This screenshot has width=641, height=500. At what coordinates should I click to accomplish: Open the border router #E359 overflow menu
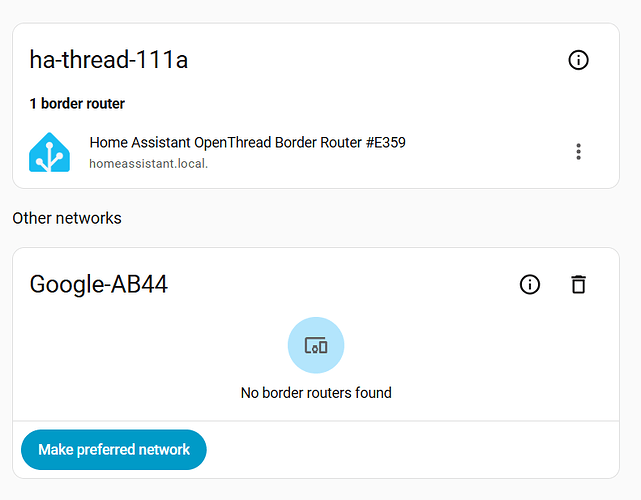(x=578, y=152)
